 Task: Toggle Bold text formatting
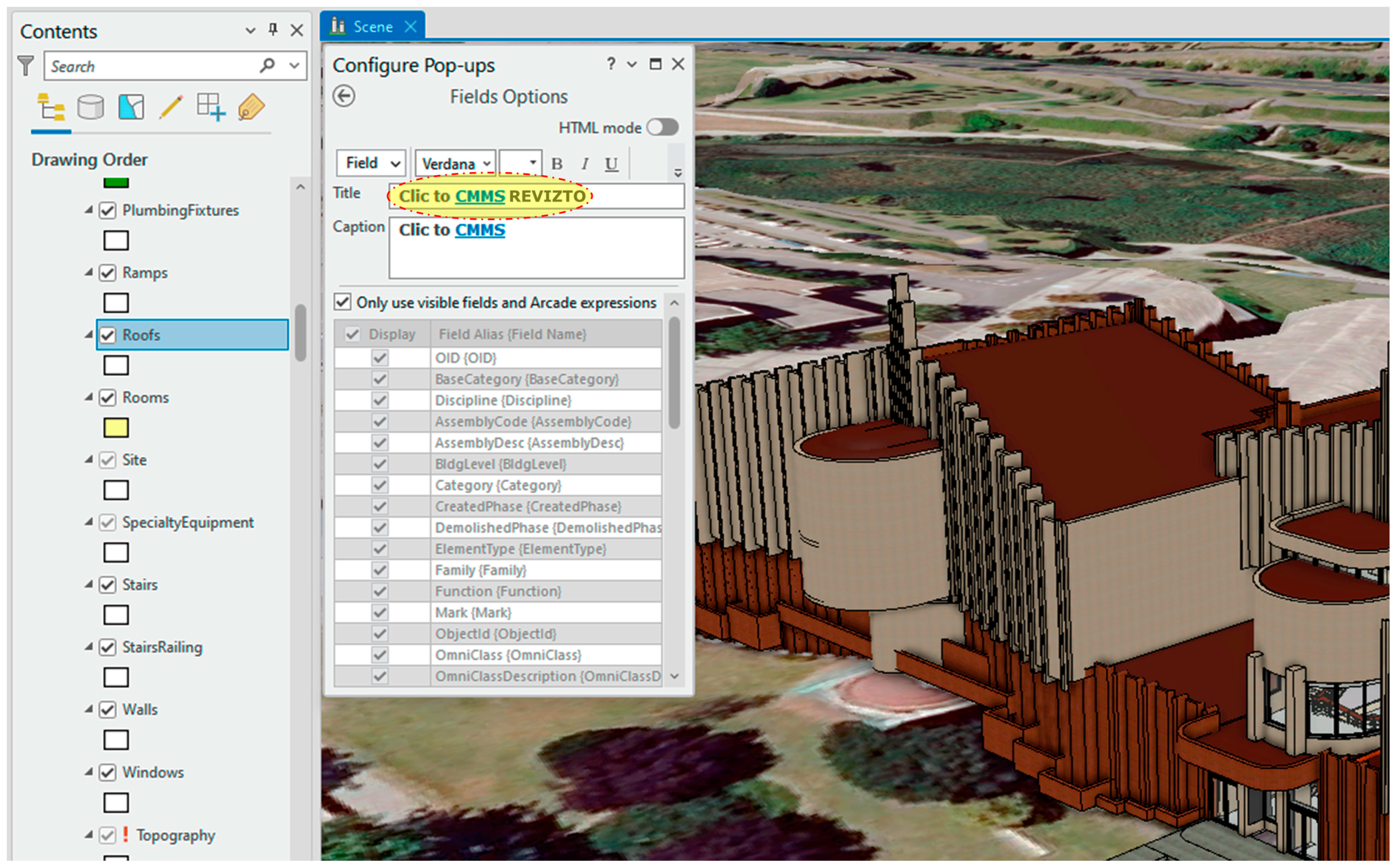coord(557,164)
